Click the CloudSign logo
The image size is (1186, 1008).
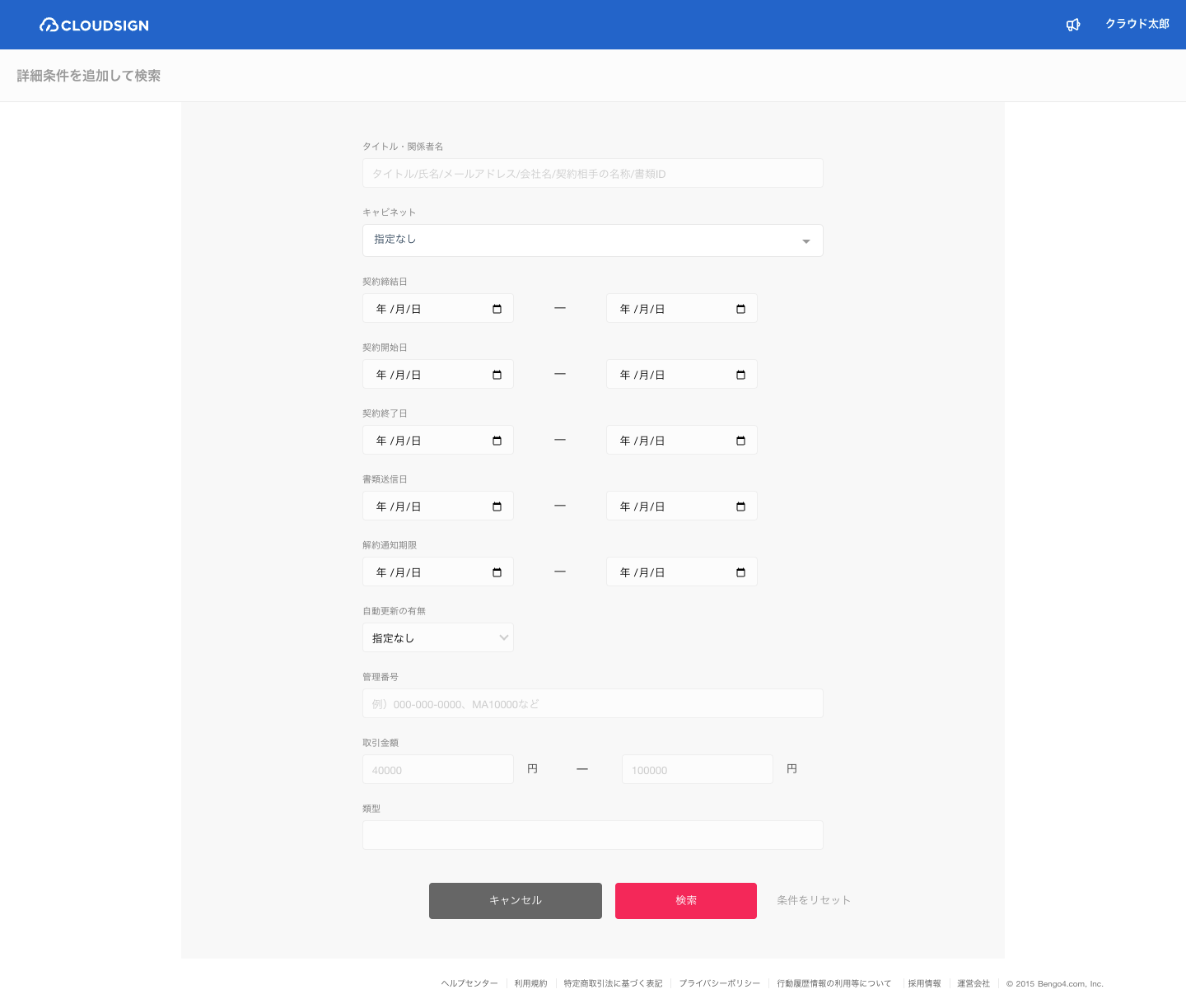click(94, 25)
